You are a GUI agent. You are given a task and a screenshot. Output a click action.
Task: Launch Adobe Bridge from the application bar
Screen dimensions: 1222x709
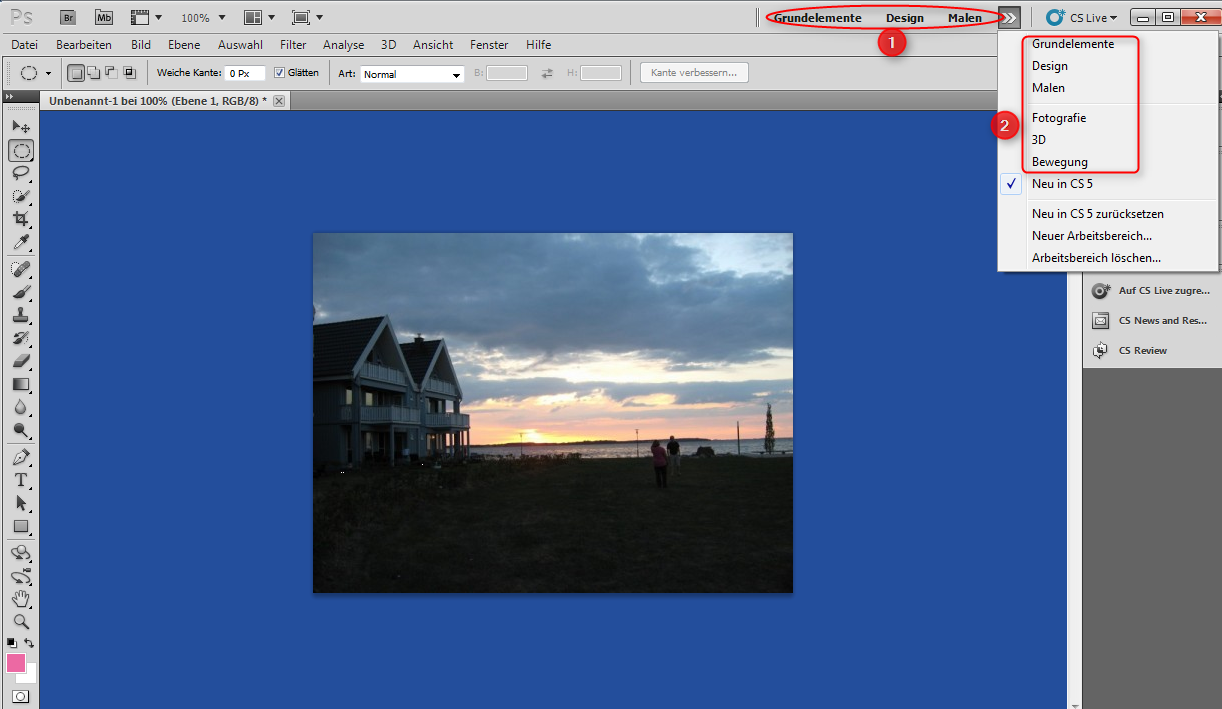[x=67, y=17]
